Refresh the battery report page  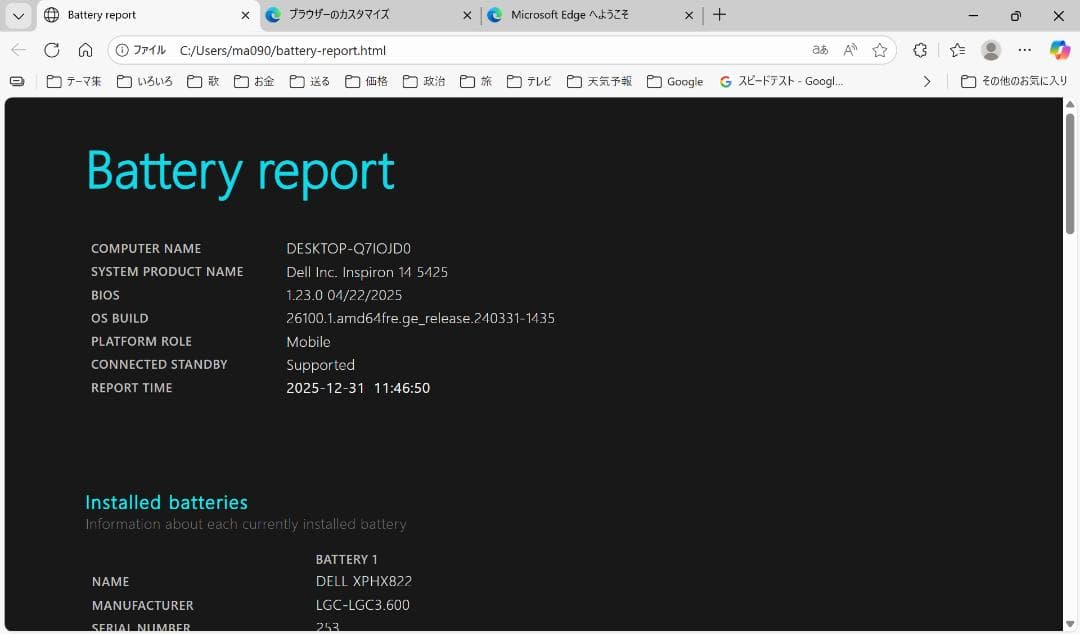[x=51, y=50]
